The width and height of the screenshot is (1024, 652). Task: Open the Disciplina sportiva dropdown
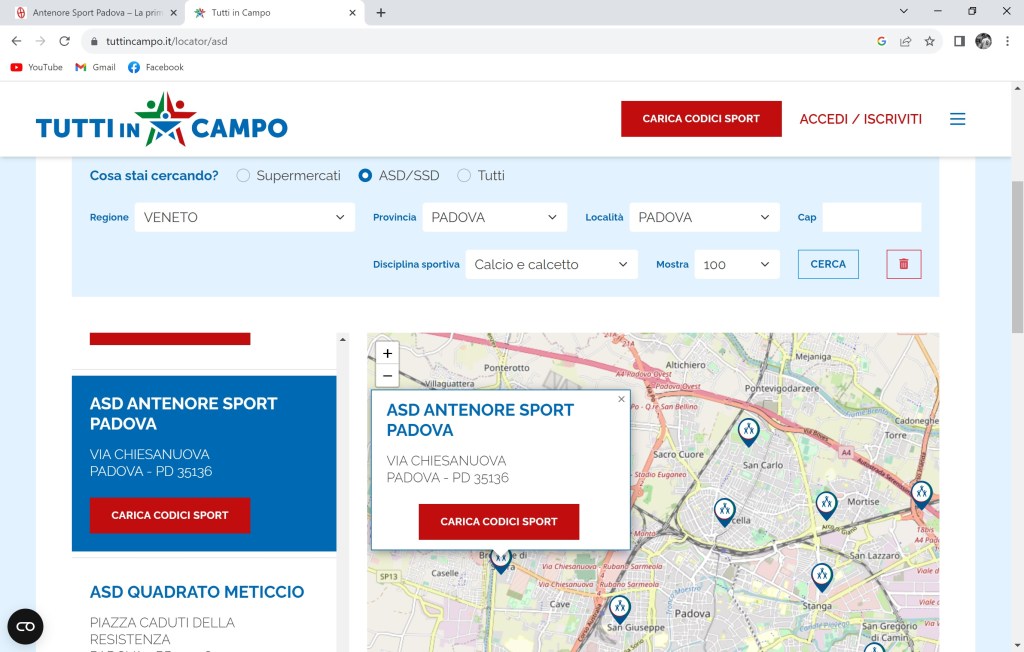[x=551, y=265]
